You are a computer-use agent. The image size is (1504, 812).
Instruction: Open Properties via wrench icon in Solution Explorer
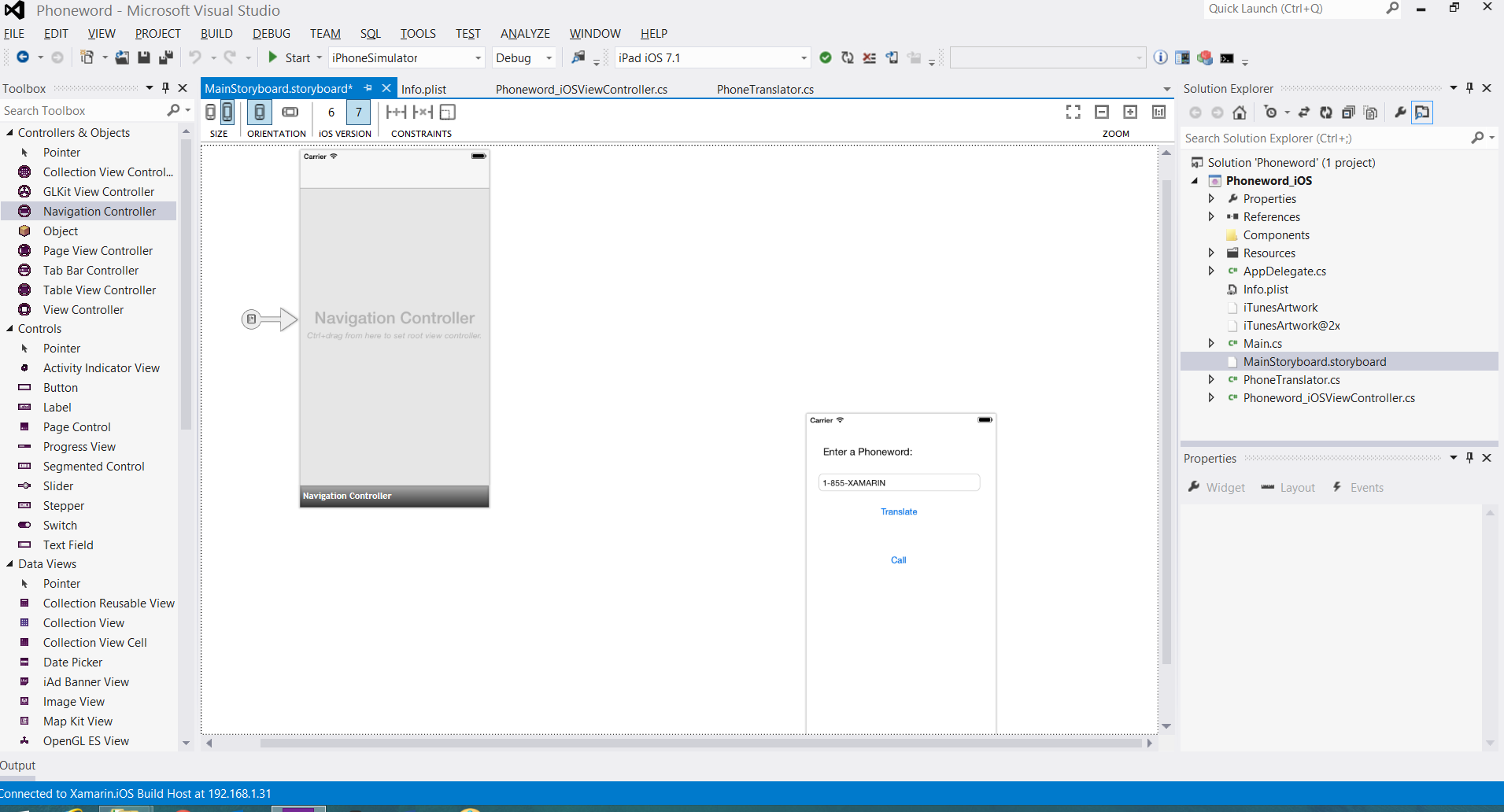[1400, 113]
